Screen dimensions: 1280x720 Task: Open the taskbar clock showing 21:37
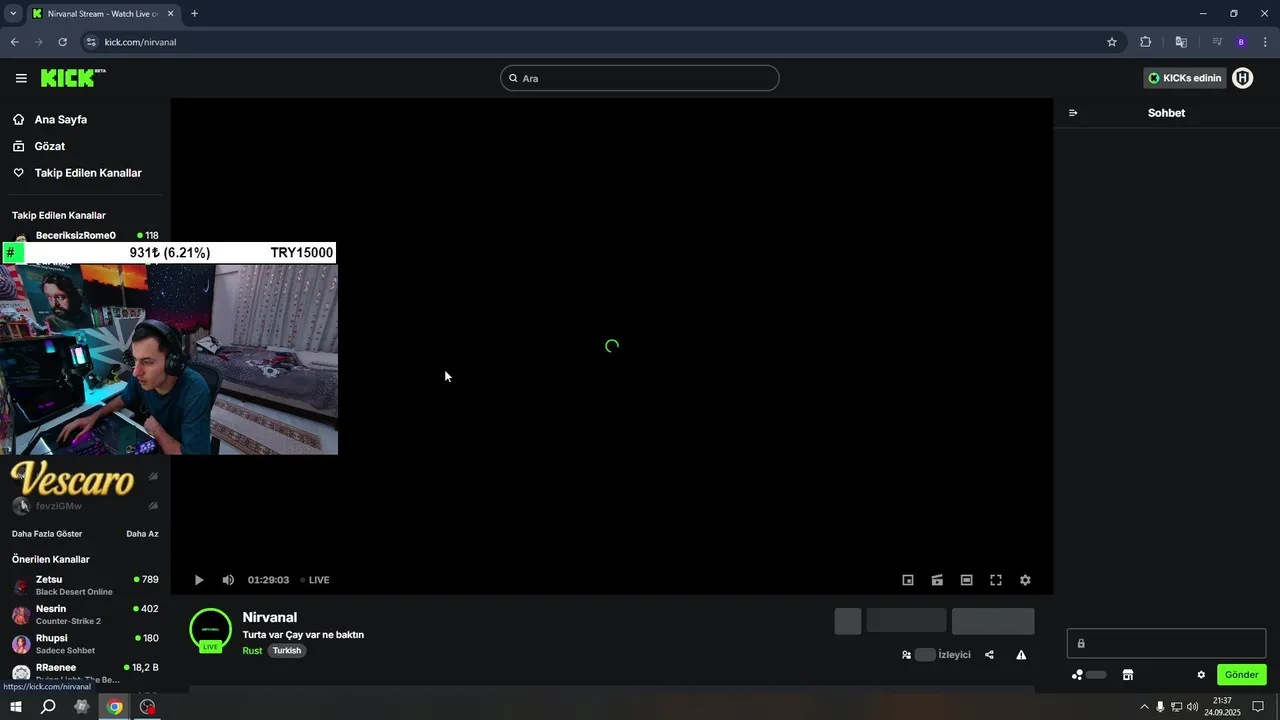tap(1222, 707)
